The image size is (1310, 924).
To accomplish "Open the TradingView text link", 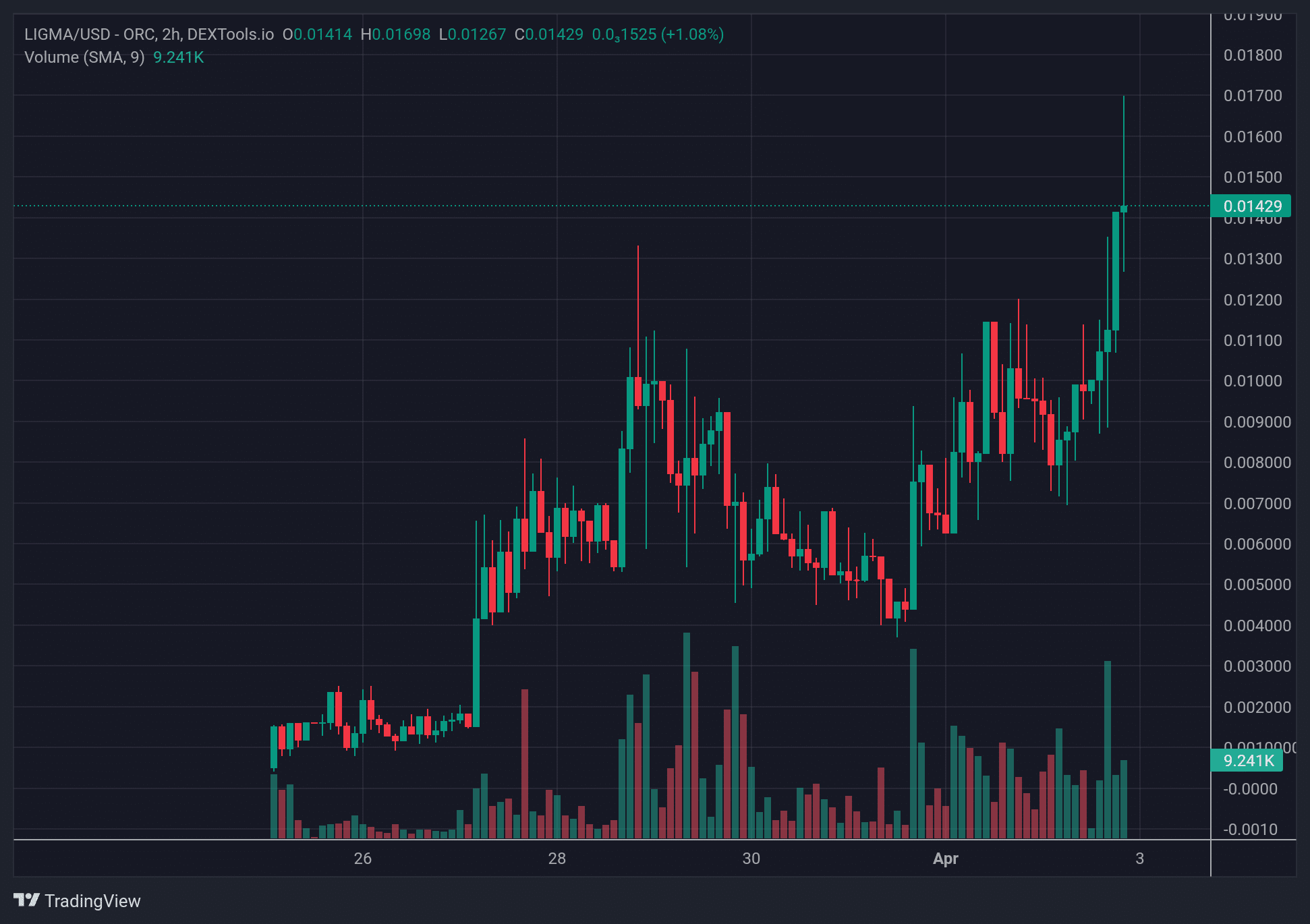I will 92,901.
